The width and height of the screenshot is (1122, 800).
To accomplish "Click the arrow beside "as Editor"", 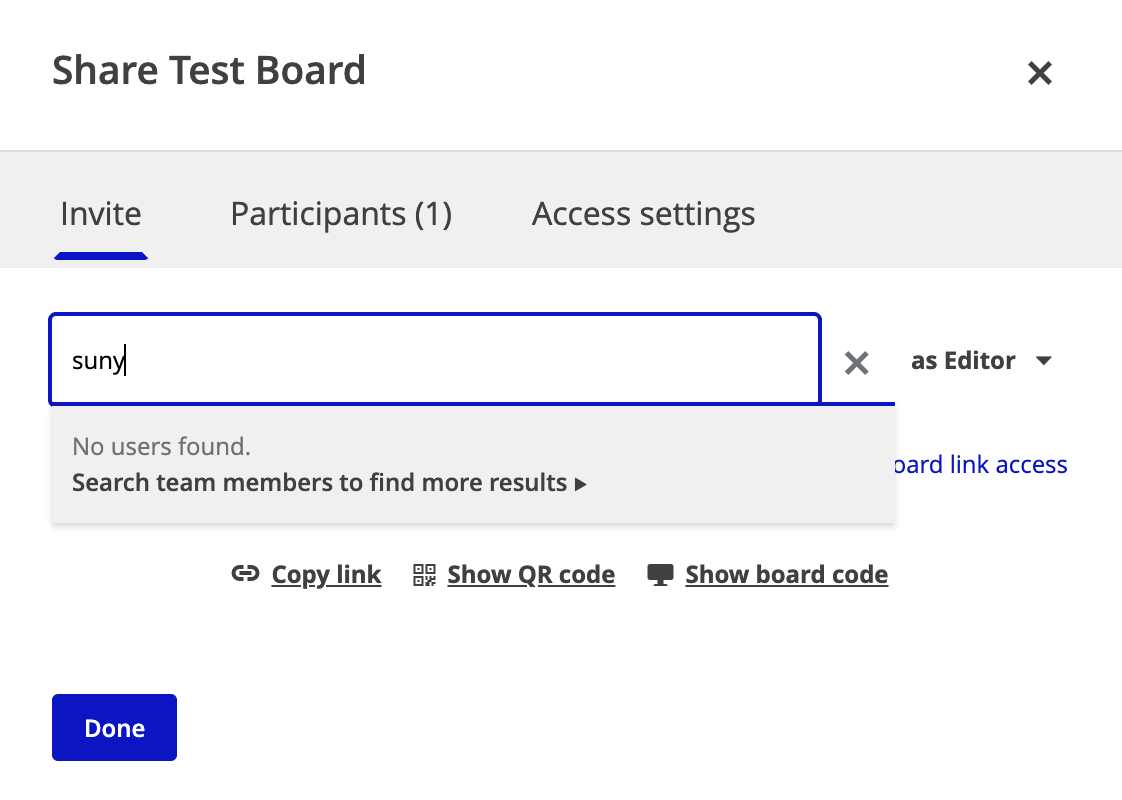I will point(1044,361).
